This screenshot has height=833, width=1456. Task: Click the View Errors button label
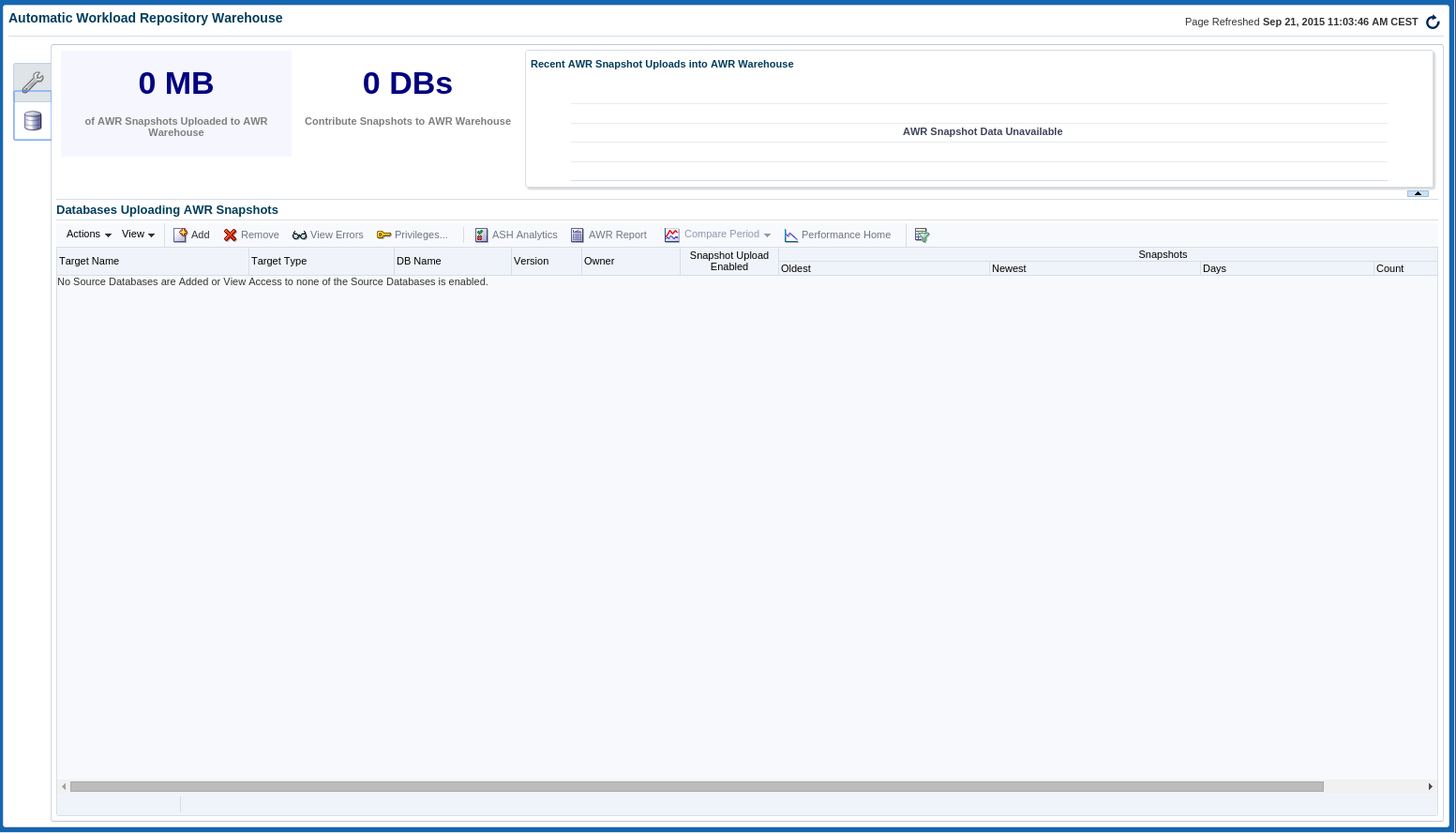click(337, 235)
